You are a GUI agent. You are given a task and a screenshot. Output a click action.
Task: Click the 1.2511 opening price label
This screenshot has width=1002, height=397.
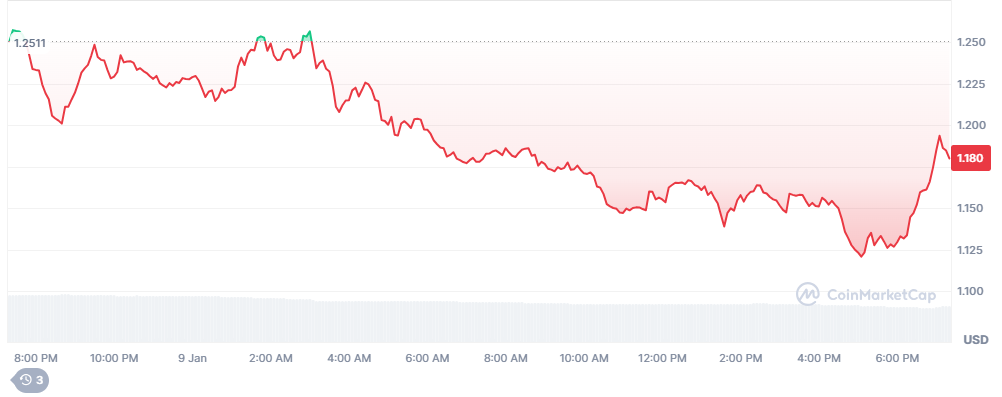click(30, 43)
